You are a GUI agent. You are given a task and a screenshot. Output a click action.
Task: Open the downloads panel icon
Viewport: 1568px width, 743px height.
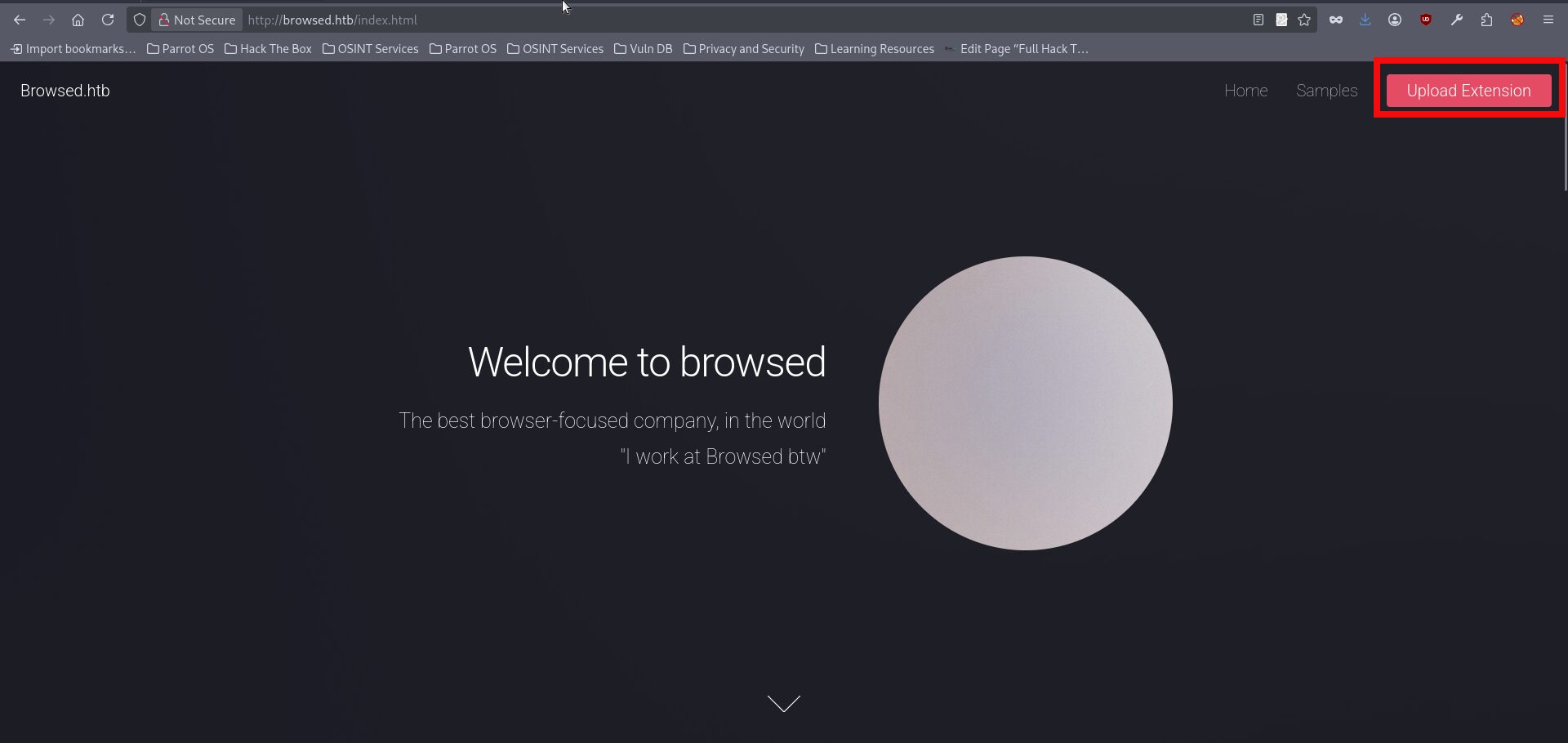[1365, 20]
